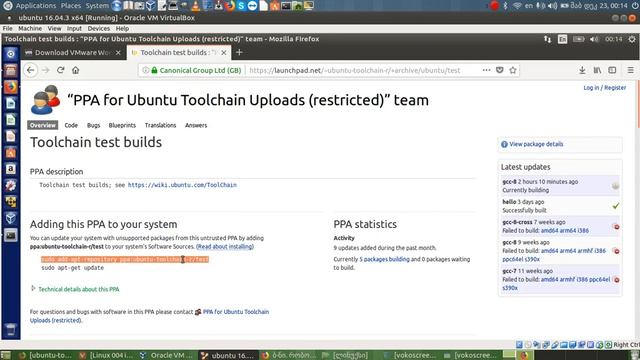
Task: Go to Firefox home page
Action: [76, 70]
